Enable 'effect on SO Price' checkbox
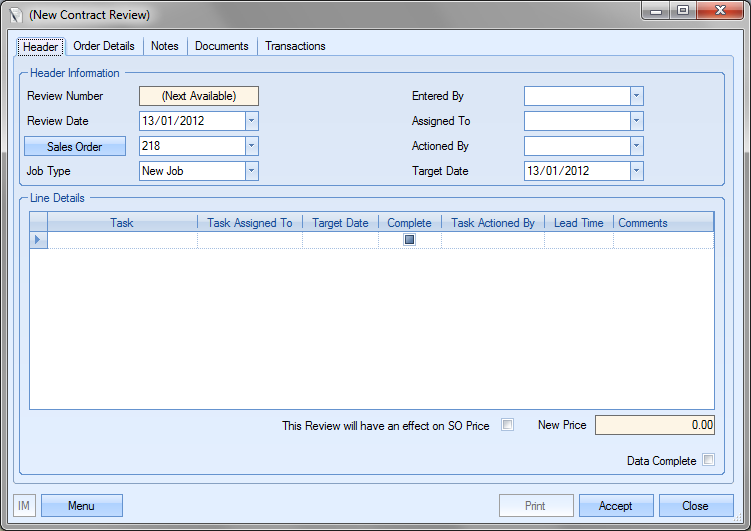The height and width of the screenshot is (531, 751). 508,425
